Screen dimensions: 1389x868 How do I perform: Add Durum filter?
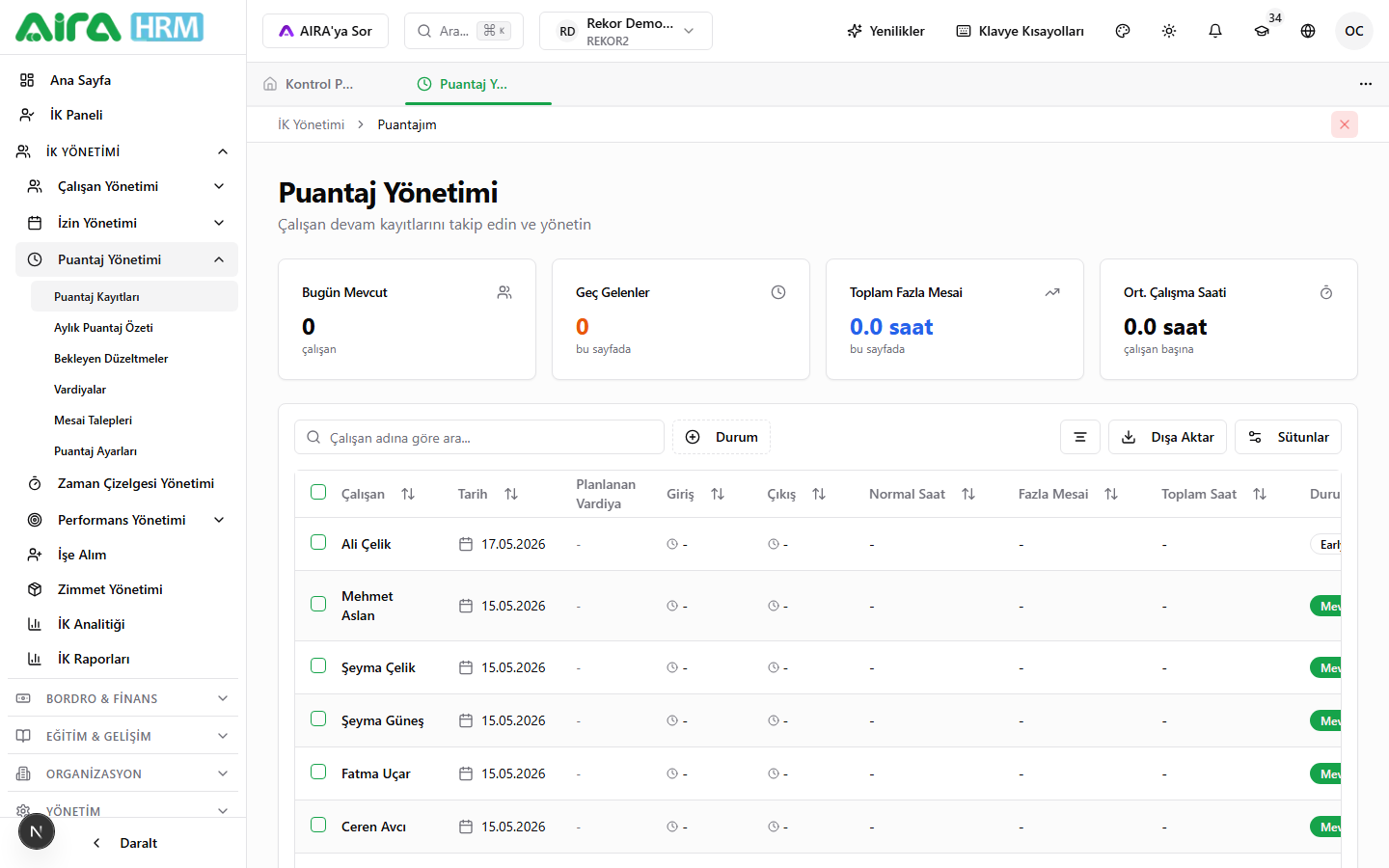click(722, 437)
